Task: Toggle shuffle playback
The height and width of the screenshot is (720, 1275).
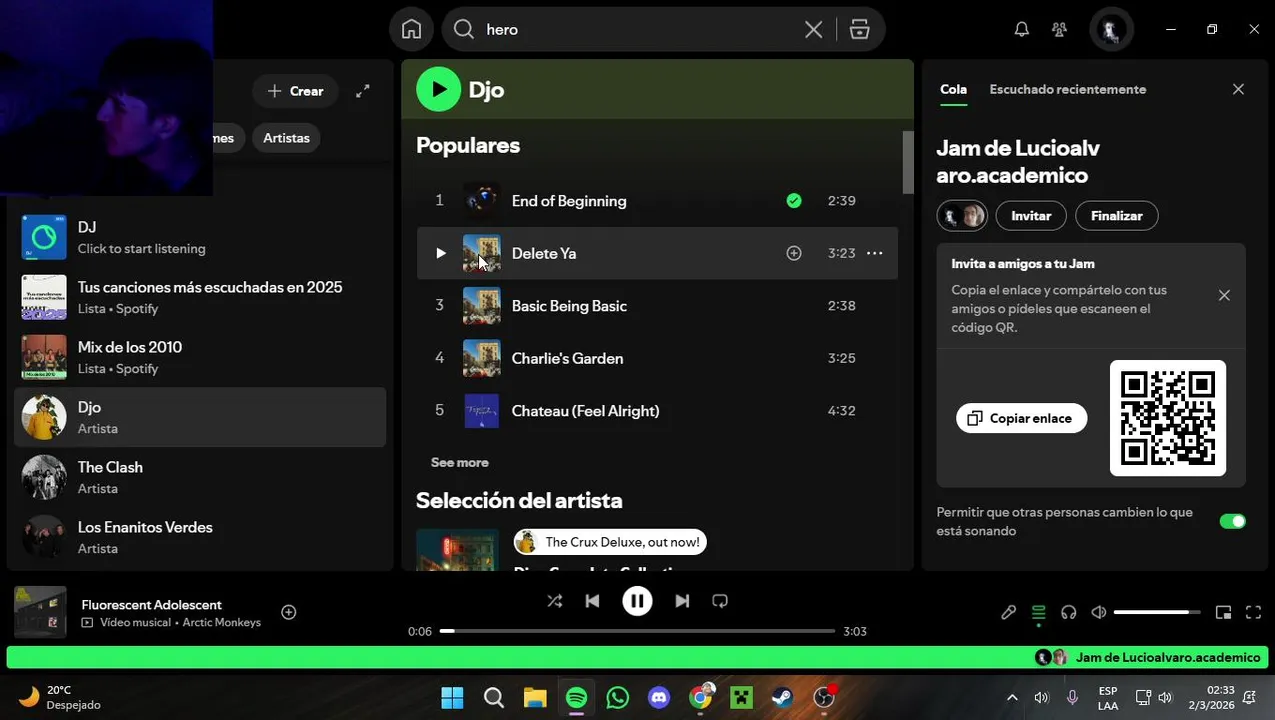Action: (x=555, y=601)
